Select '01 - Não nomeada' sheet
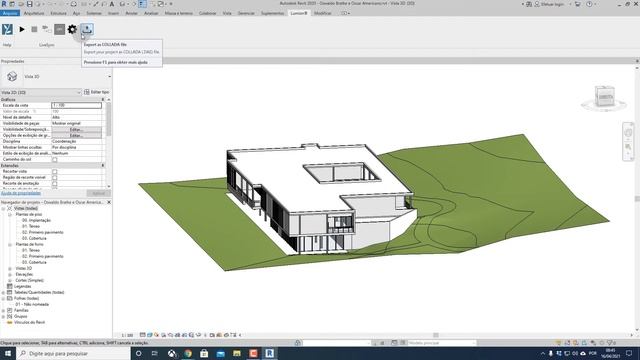Screen dimensions: 640x360 (x=32, y=304)
